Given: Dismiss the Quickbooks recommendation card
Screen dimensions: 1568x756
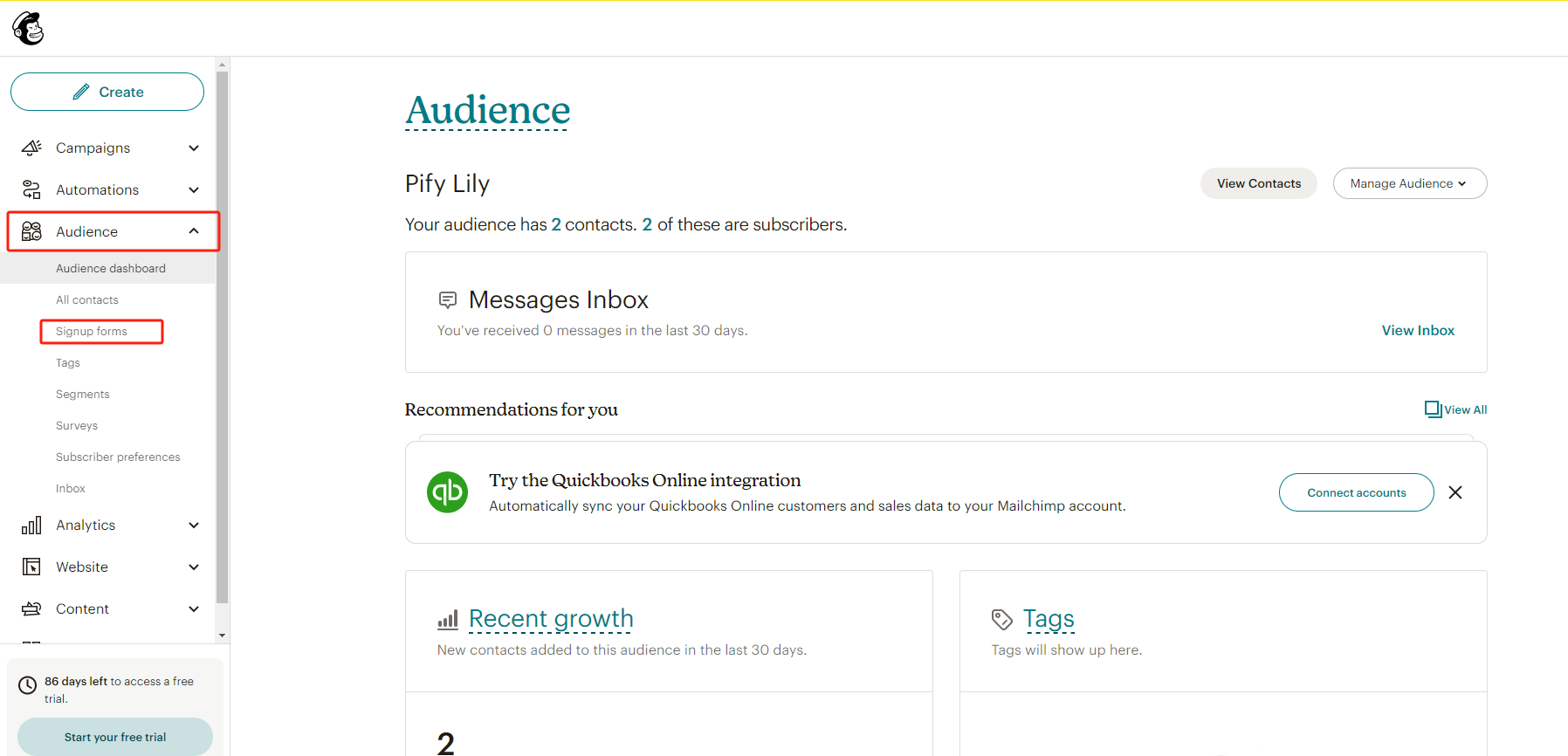Looking at the screenshot, I should coord(1455,492).
